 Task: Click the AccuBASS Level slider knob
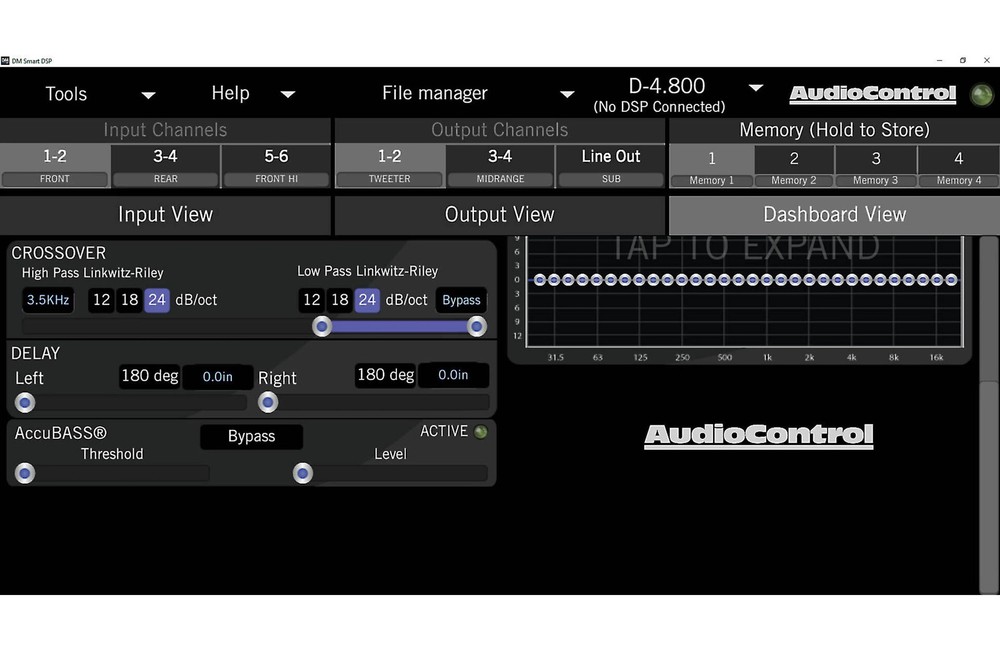click(303, 473)
